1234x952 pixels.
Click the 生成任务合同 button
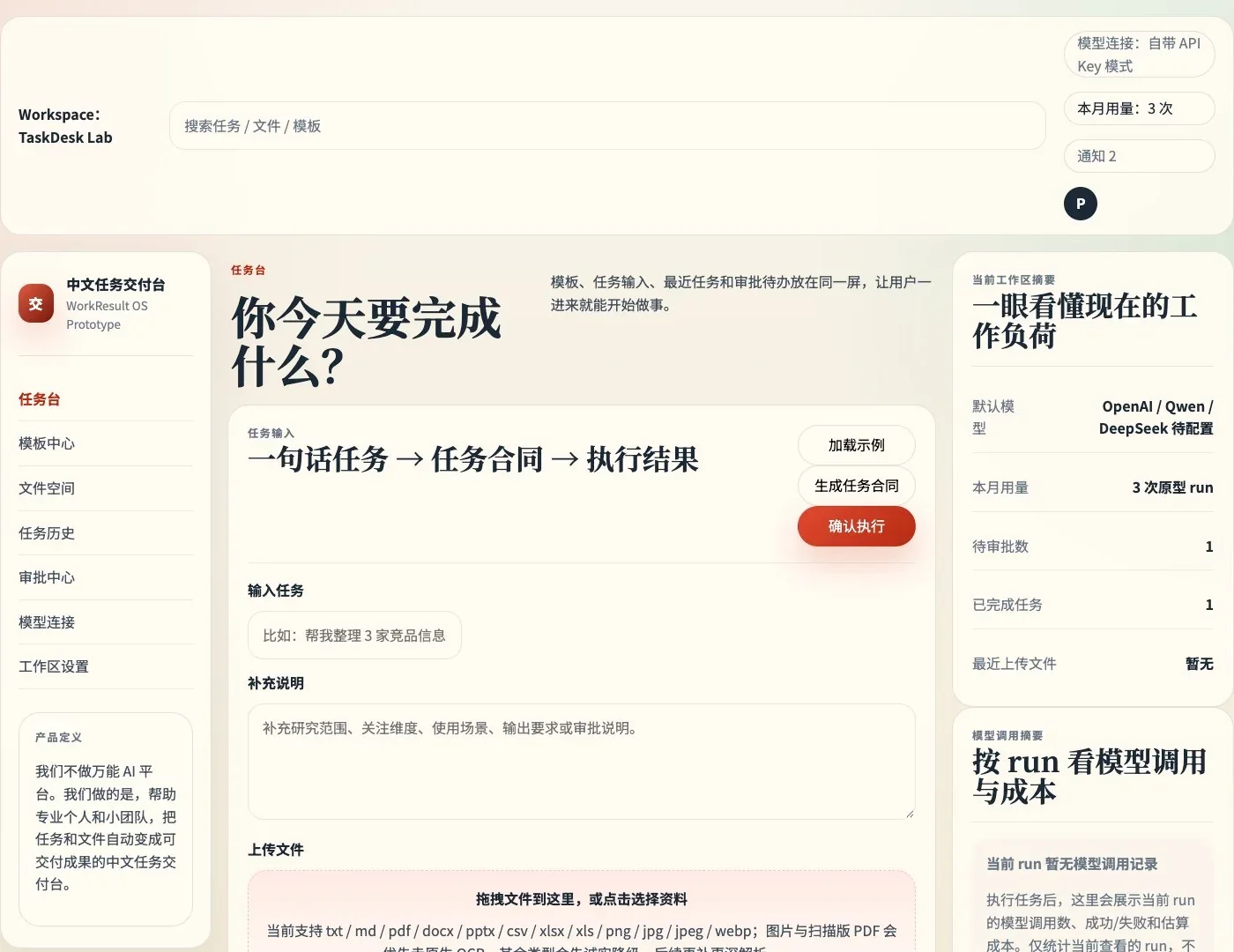pyautogui.click(x=856, y=486)
